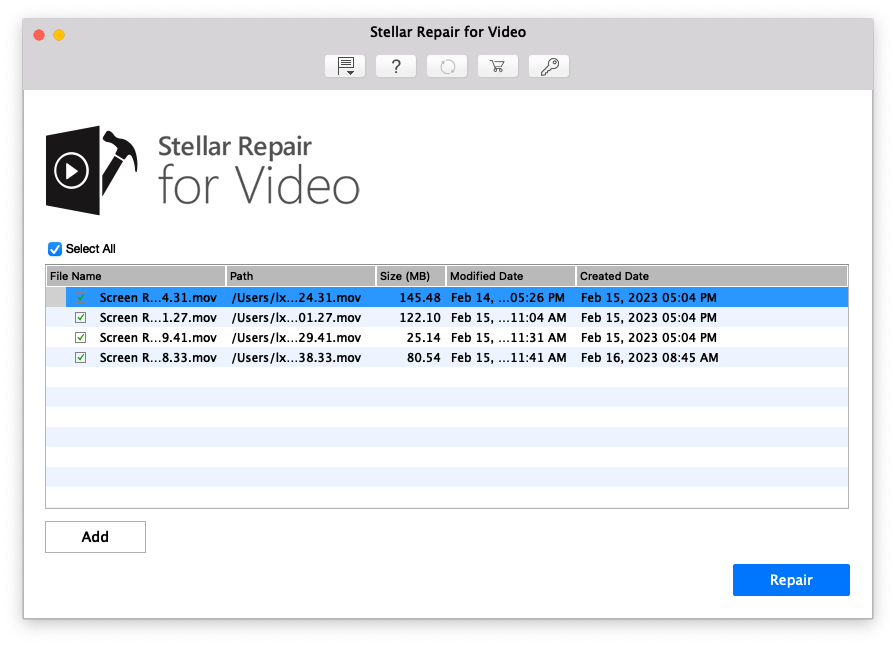Start repair with the blue Repair button
The image size is (896, 646).
(791, 580)
